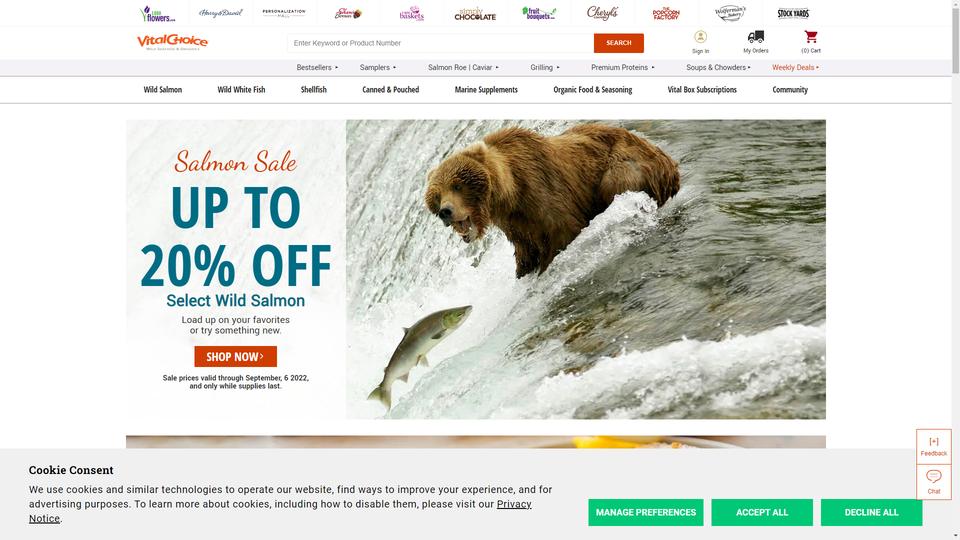The width and height of the screenshot is (960, 540).
Task: Open the Chat bubble icon
Action: (x=934, y=476)
